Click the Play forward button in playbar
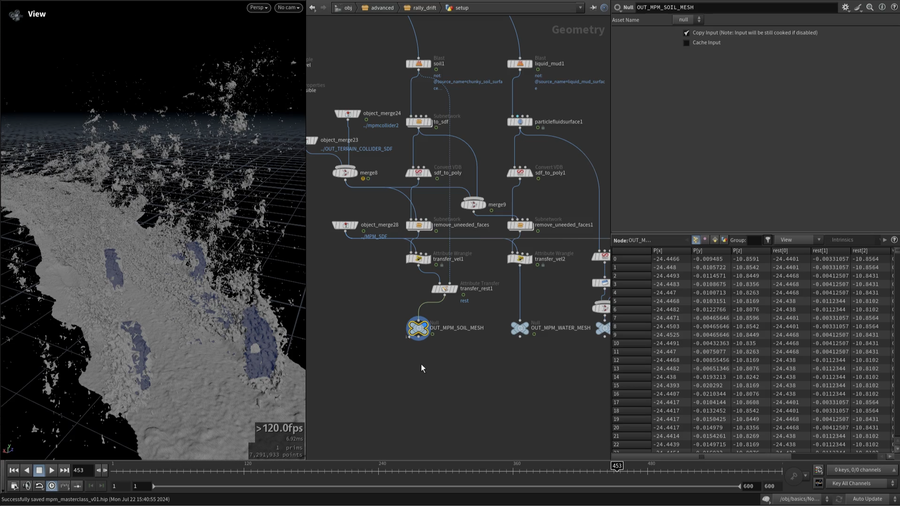This screenshot has height=506, width=900. pyautogui.click(x=51, y=470)
